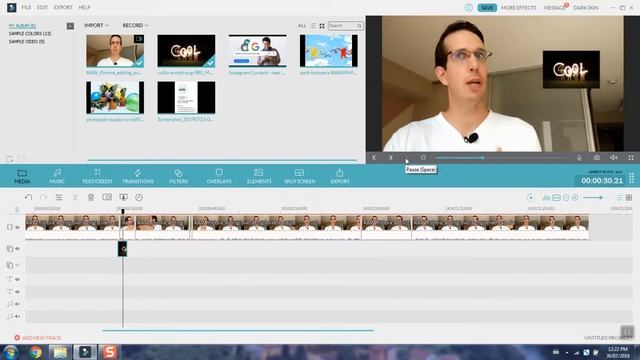Viewport: 640px width, 360px height.
Task: Stop the preview playback
Action: (x=423, y=158)
